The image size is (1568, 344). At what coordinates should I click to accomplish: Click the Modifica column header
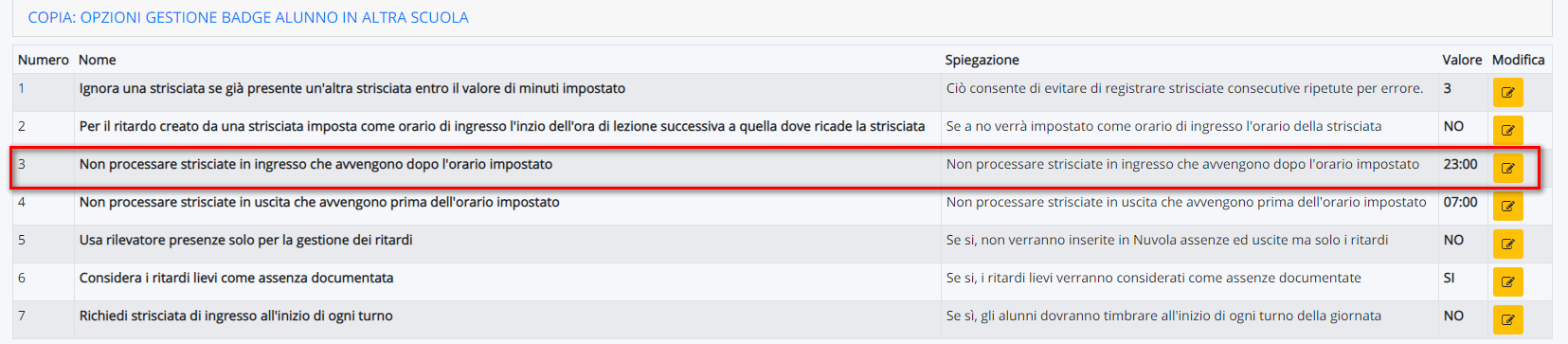point(1518,60)
